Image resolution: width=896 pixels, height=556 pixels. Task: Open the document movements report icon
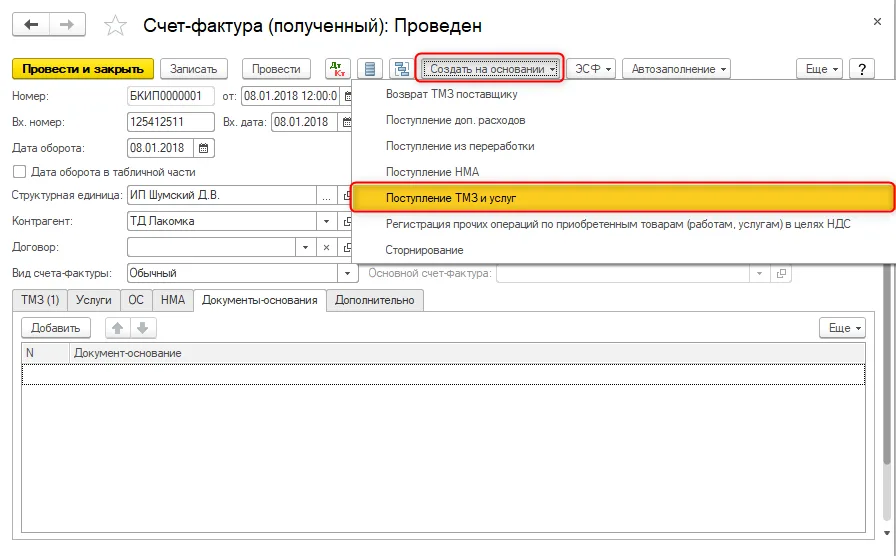click(370, 69)
